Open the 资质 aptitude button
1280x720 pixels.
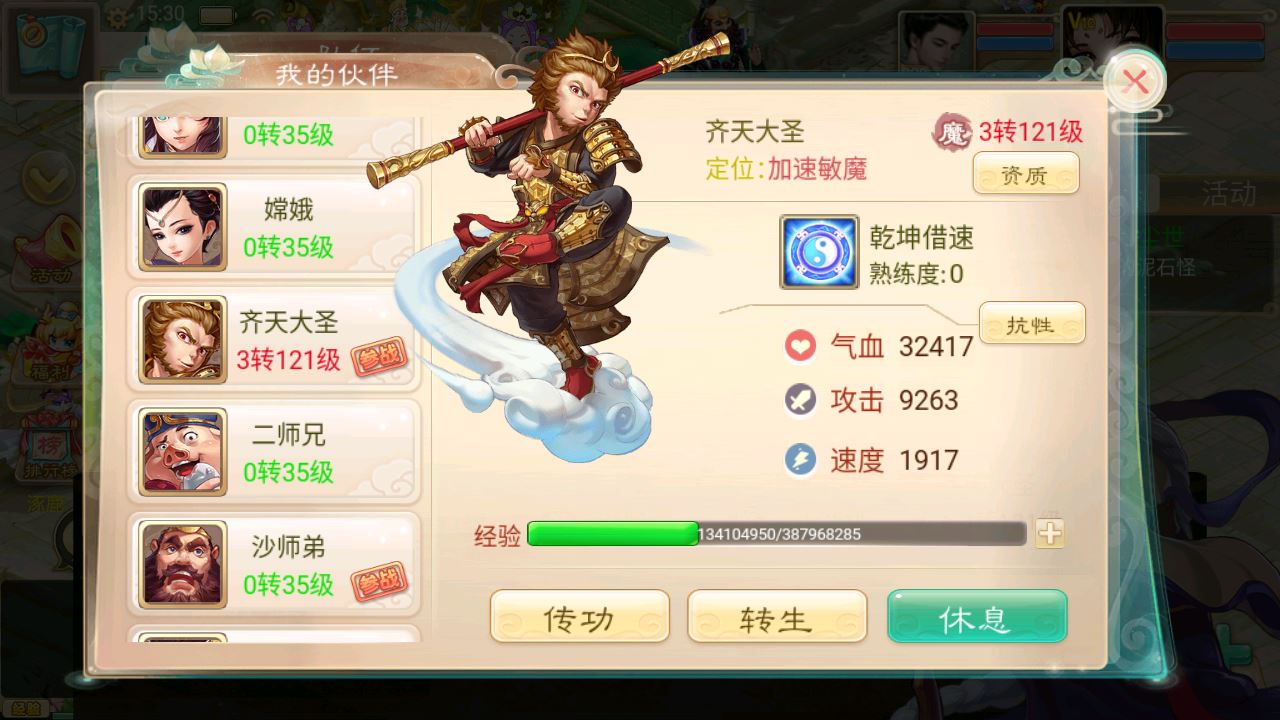(x=1026, y=174)
